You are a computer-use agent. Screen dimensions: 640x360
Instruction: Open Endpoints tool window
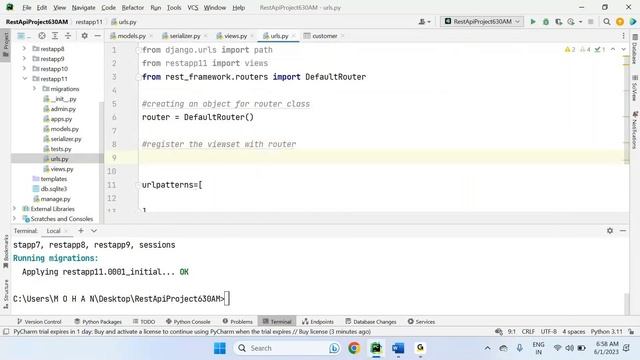click(318, 322)
